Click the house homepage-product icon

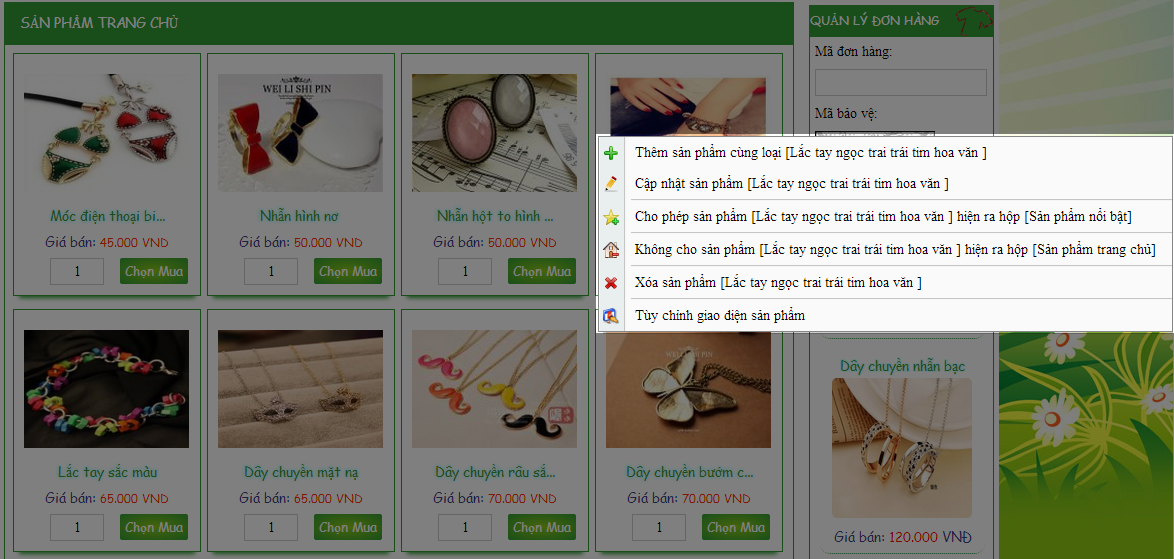[x=611, y=250]
